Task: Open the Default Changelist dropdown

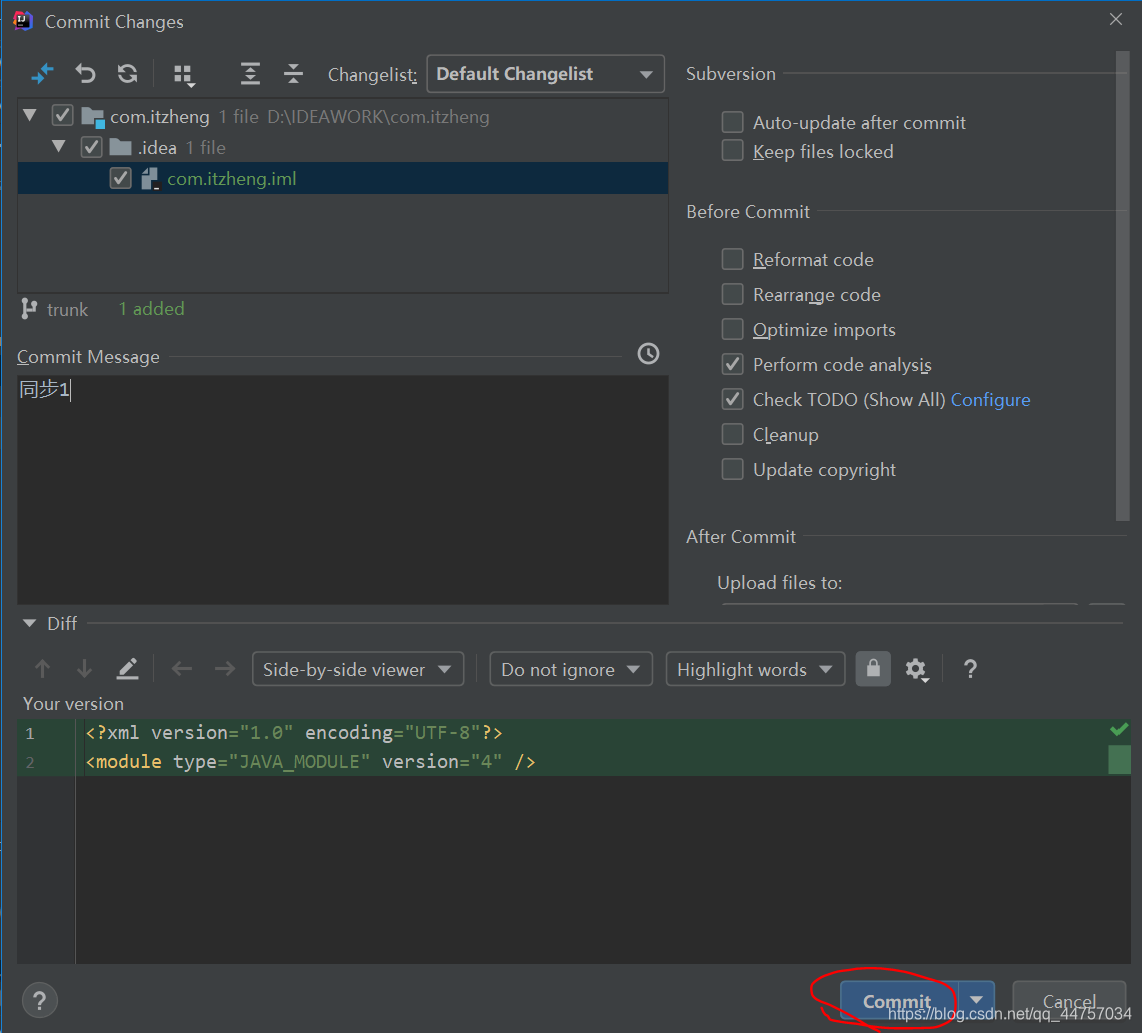Action: click(545, 74)
